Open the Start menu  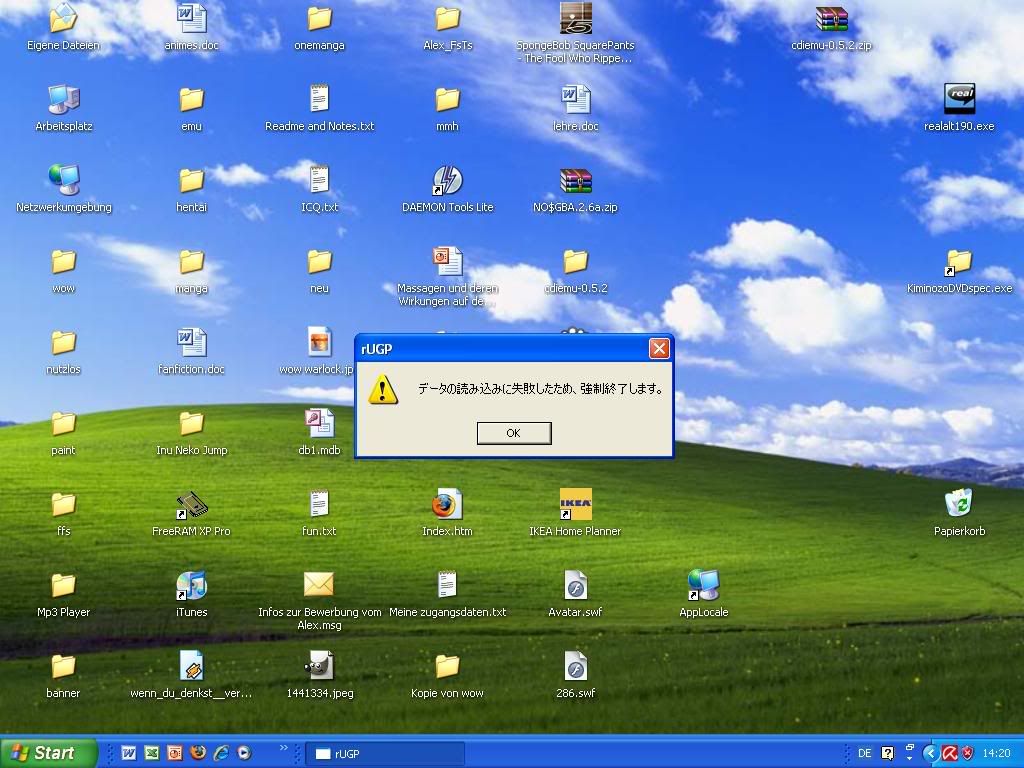click(x=48, y=753)
